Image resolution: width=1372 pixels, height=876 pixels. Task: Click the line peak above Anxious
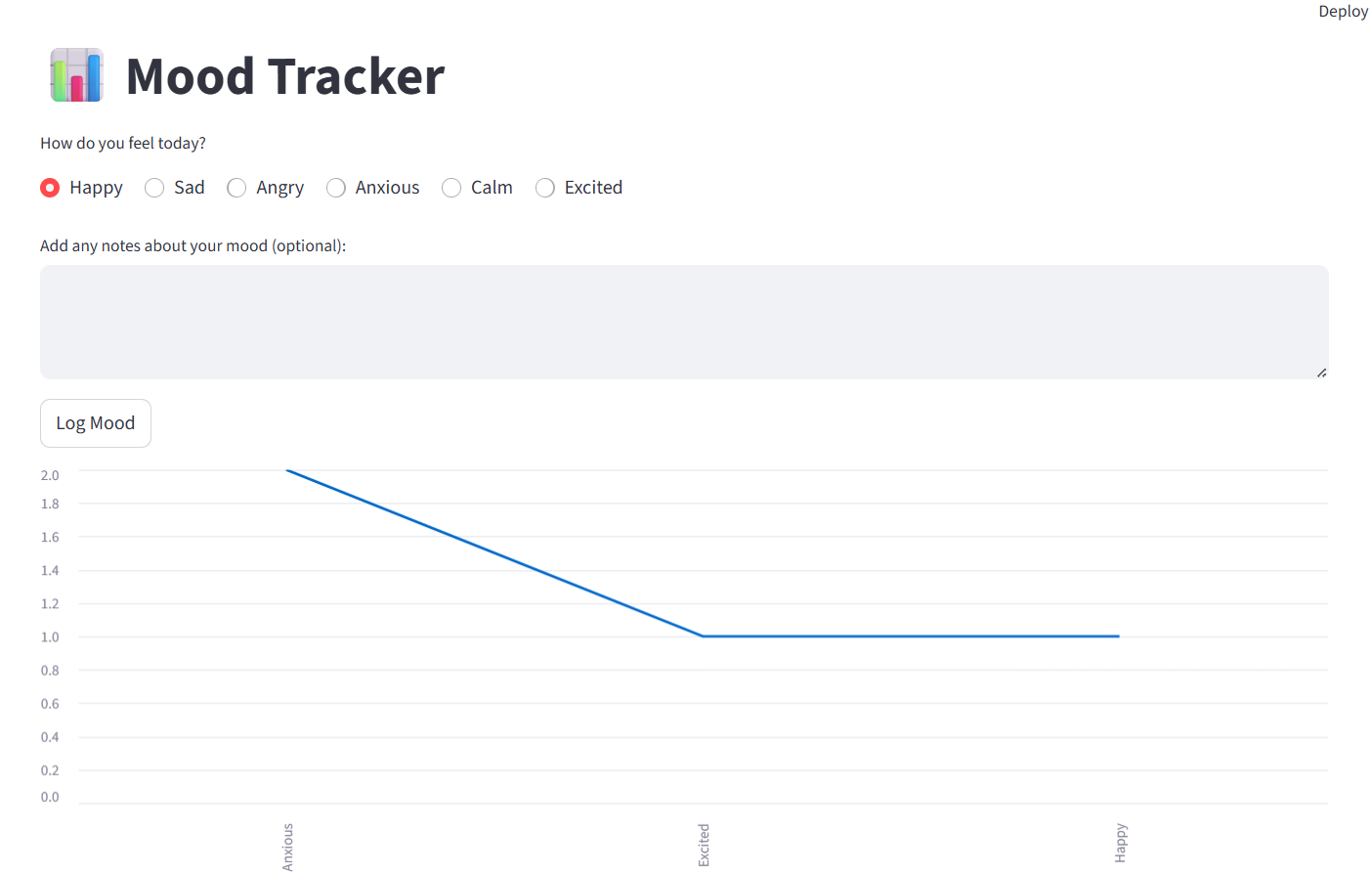coord(287,471)
